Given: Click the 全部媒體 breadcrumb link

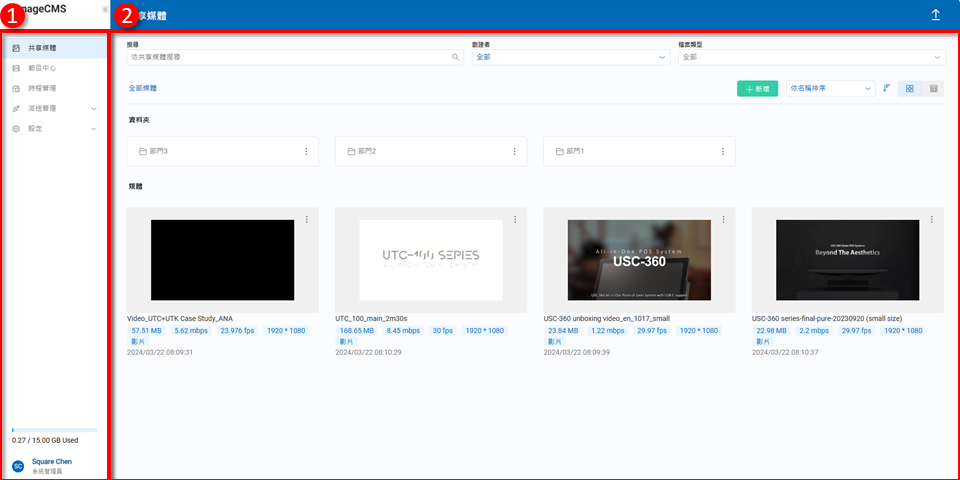Looking at the screenshot, I should pyautogui.click(x=142, y=89).
